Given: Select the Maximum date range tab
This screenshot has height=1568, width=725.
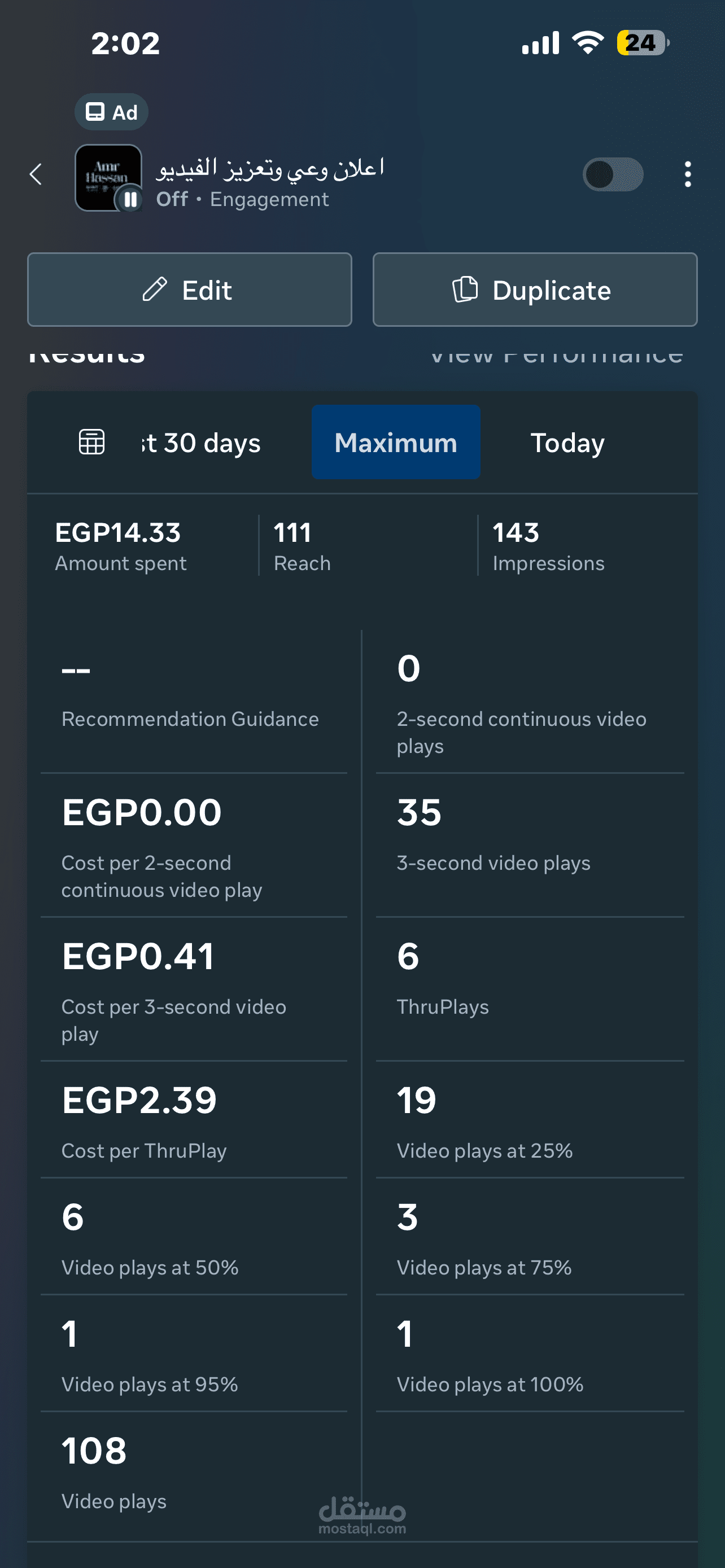Looking at the screenshot, I should [x=396, y=443].
